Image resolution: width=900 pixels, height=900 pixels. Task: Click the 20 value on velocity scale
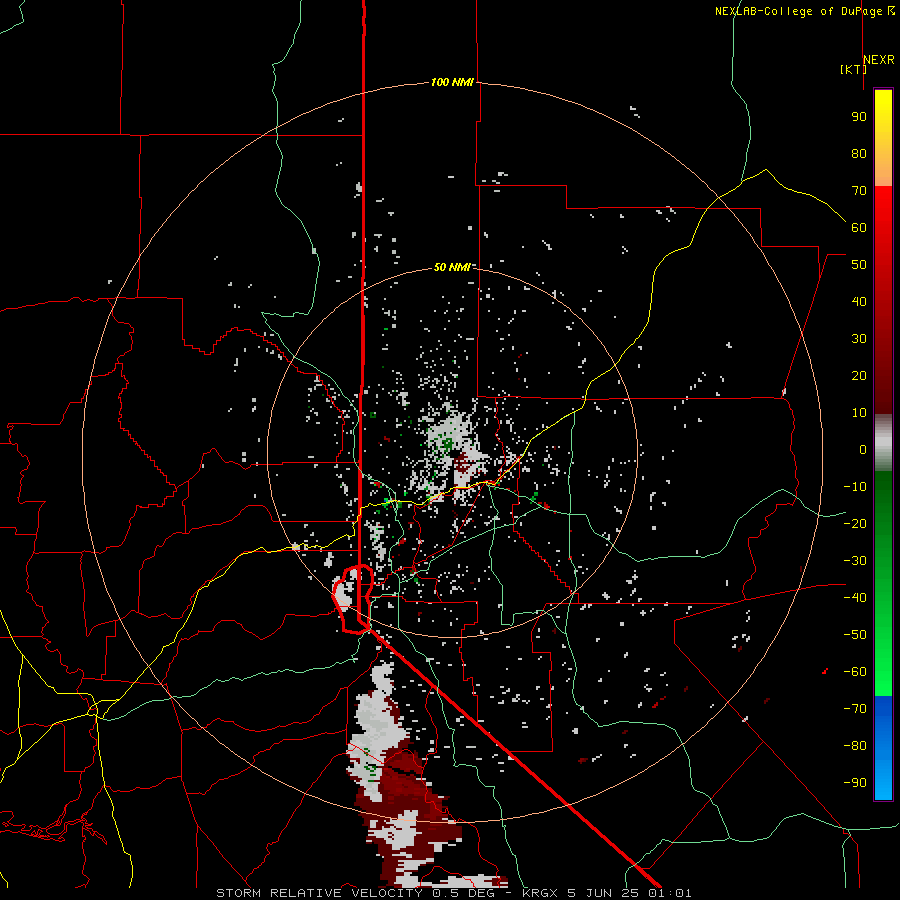click(x=859, y=375)
